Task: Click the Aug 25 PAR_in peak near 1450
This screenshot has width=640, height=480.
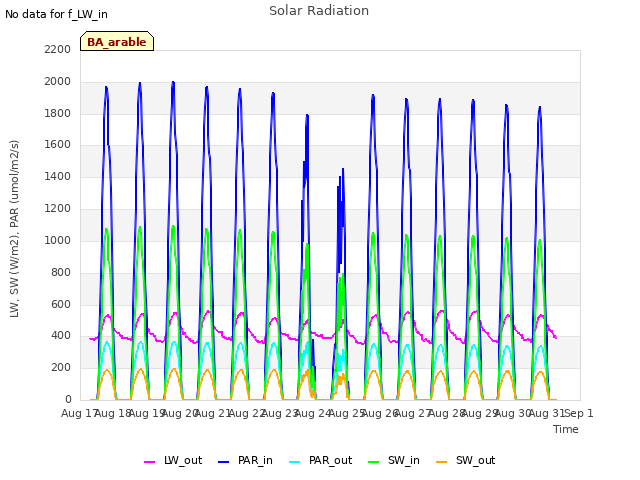Action: (x=343, y=169)
